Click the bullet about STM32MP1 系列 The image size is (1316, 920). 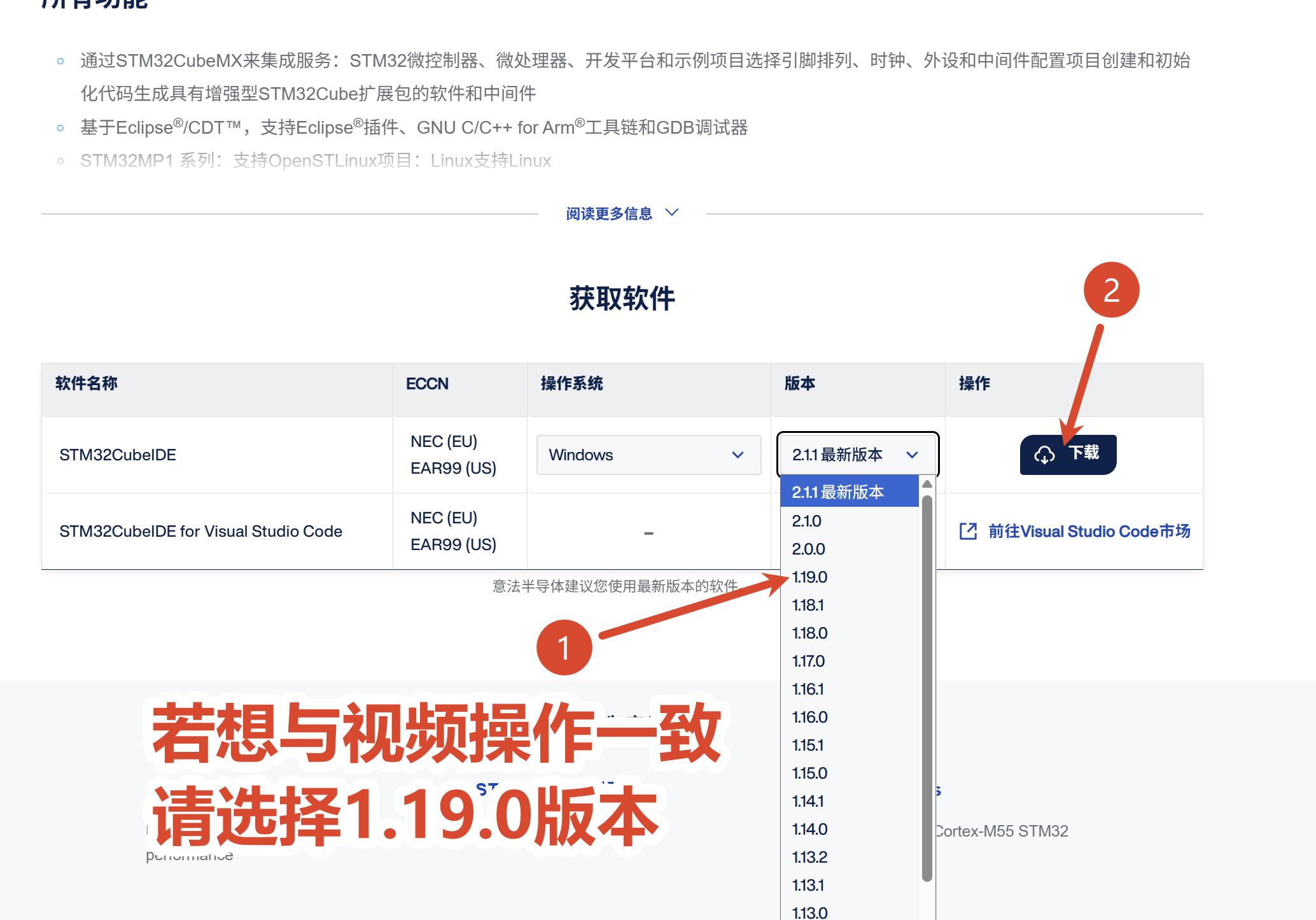316,160
